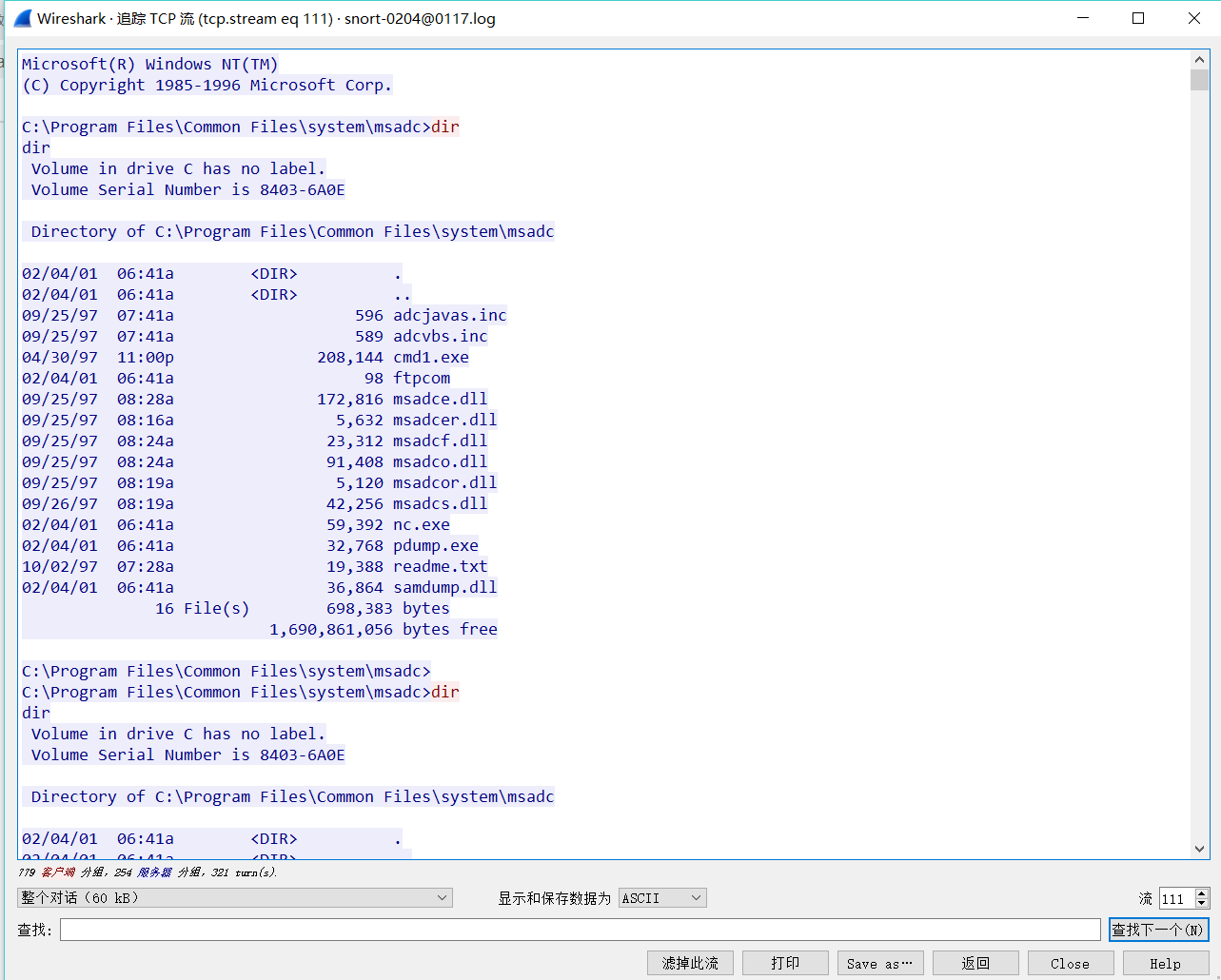1221x980 pixels.
Task: Increase the stream number with the up arrow
Action: pos(1202,893)
